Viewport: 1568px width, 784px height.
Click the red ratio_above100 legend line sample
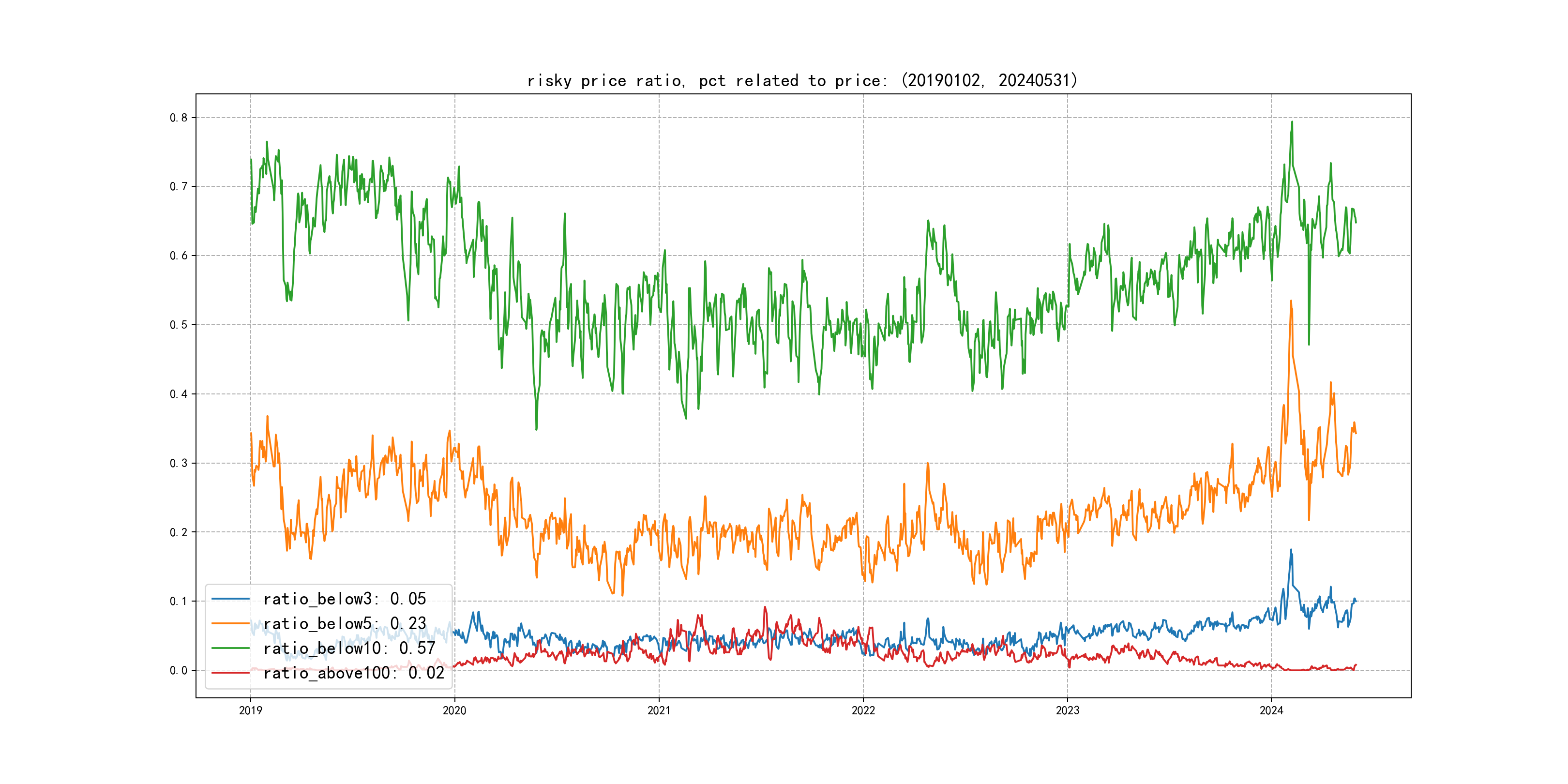230,673
